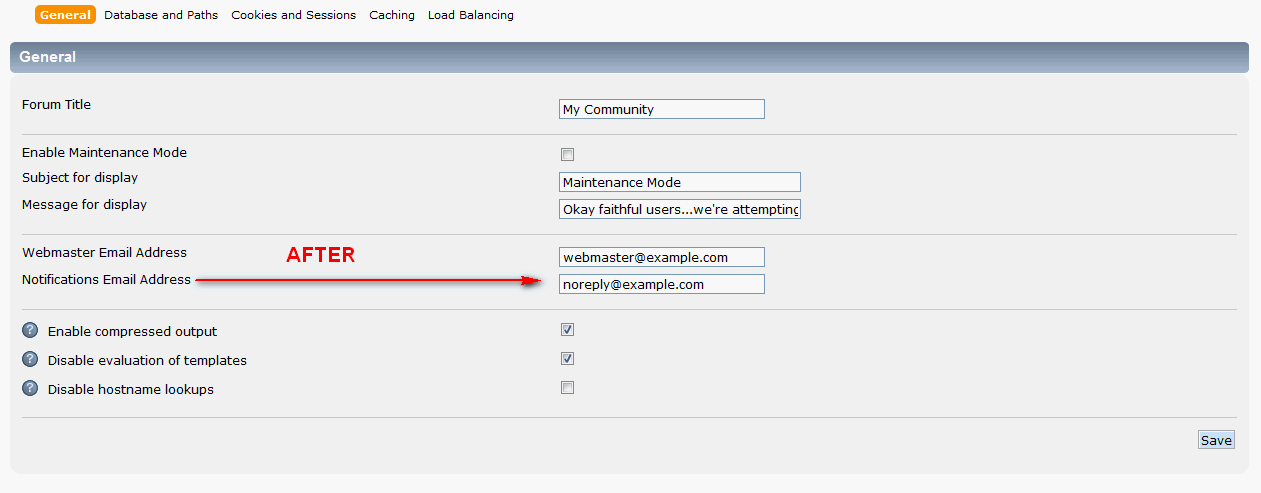
Task: Focus the Forum Title field
Action: point(662,109)
